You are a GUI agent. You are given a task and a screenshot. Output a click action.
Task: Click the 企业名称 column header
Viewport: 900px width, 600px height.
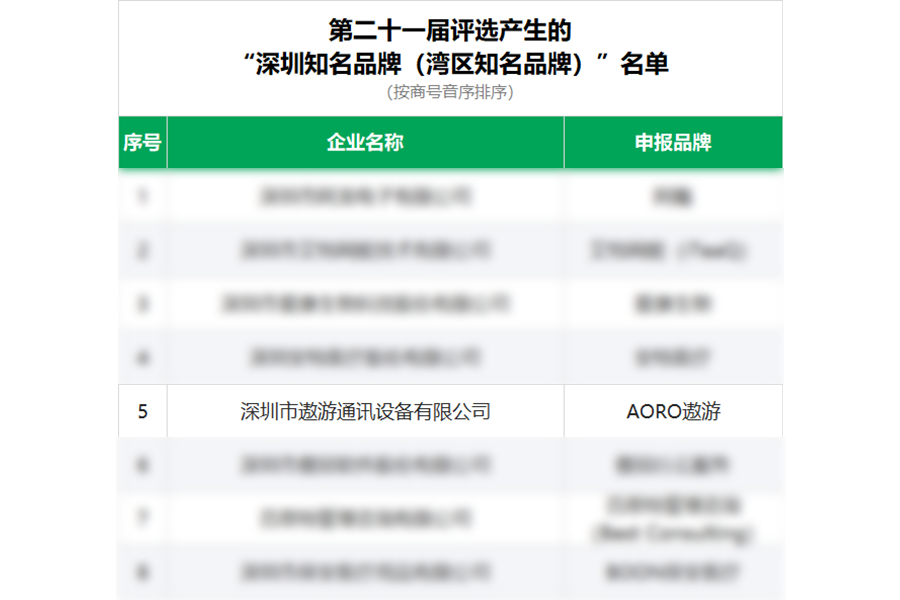365,143
